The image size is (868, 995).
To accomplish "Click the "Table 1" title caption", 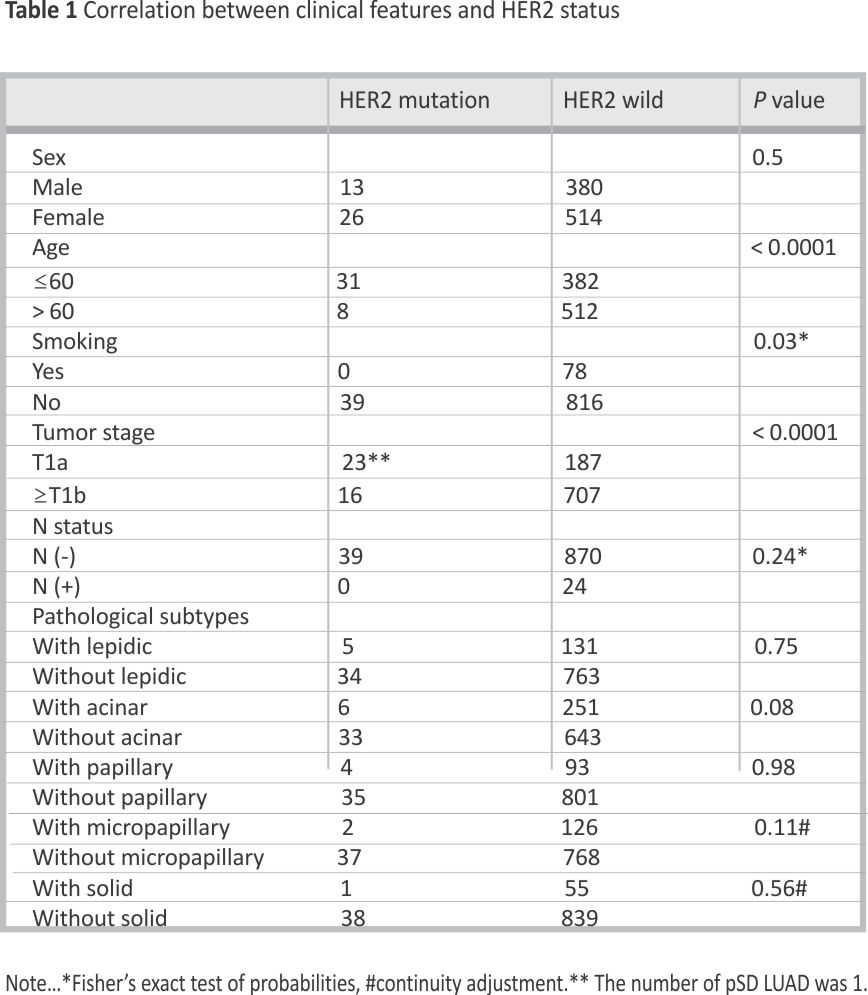I will click(x=312, y=12).
